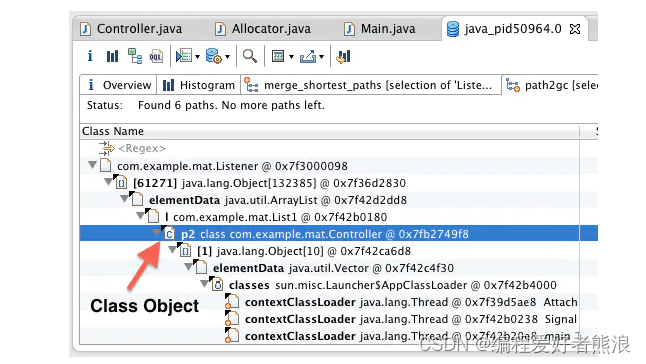Collapse the classes AppClassLoader node

point(204,283)
